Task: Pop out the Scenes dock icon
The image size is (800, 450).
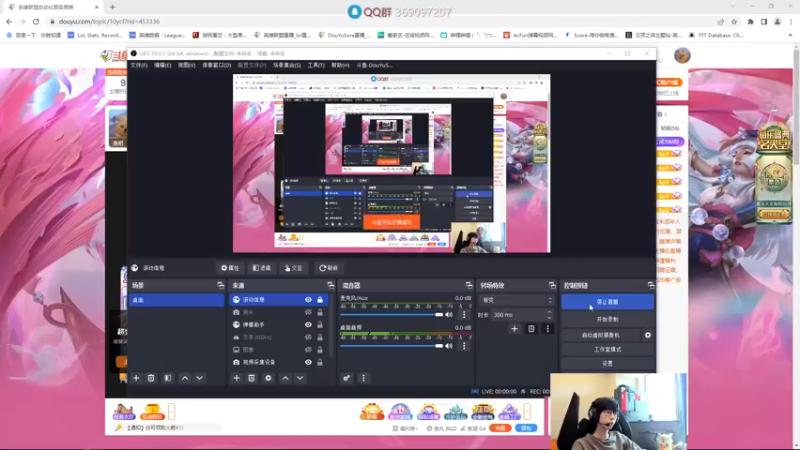Action: 220,285
